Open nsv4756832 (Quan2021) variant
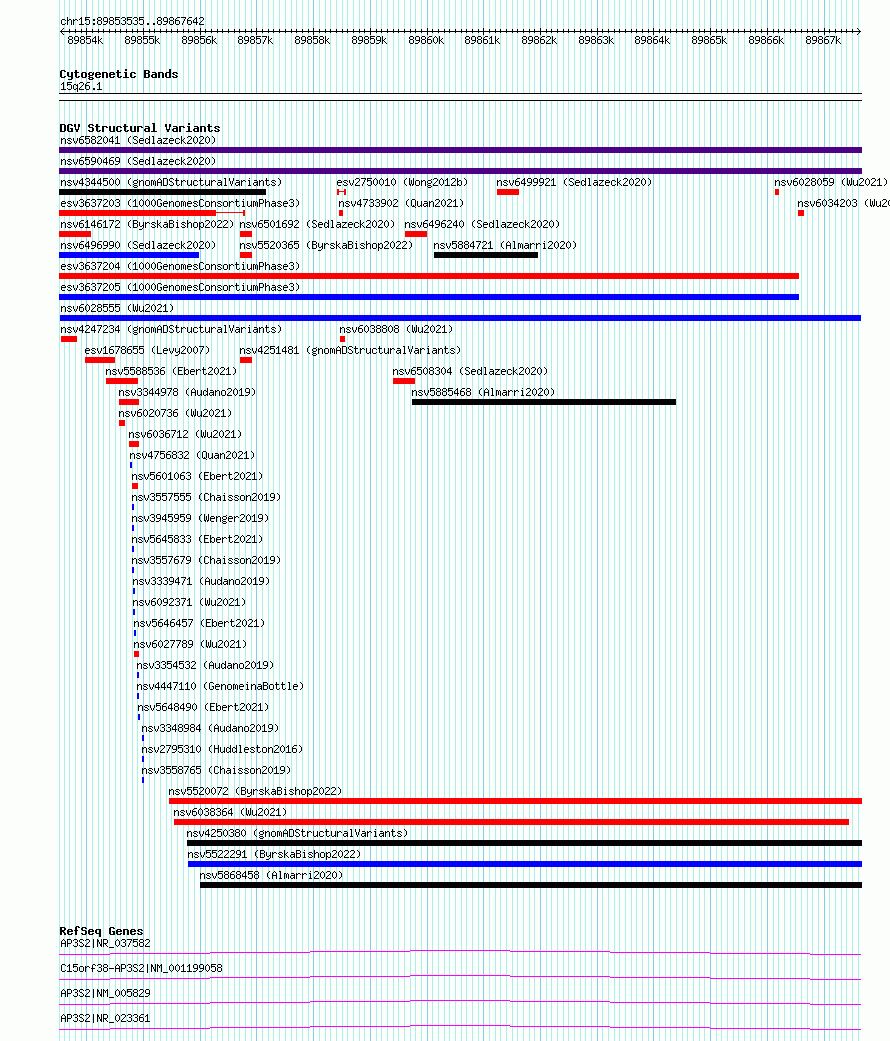Viewport: 890px width, 1041px height. click(x=192, y=455)
